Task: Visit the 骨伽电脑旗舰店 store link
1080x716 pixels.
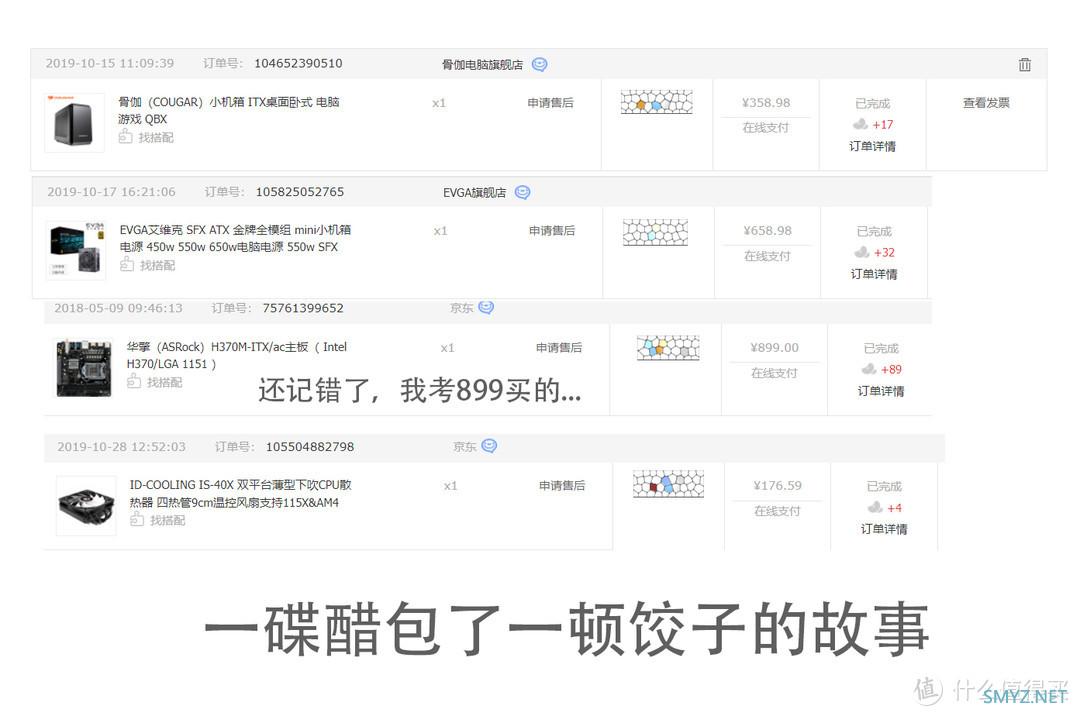Action: [x=482, y=65]
